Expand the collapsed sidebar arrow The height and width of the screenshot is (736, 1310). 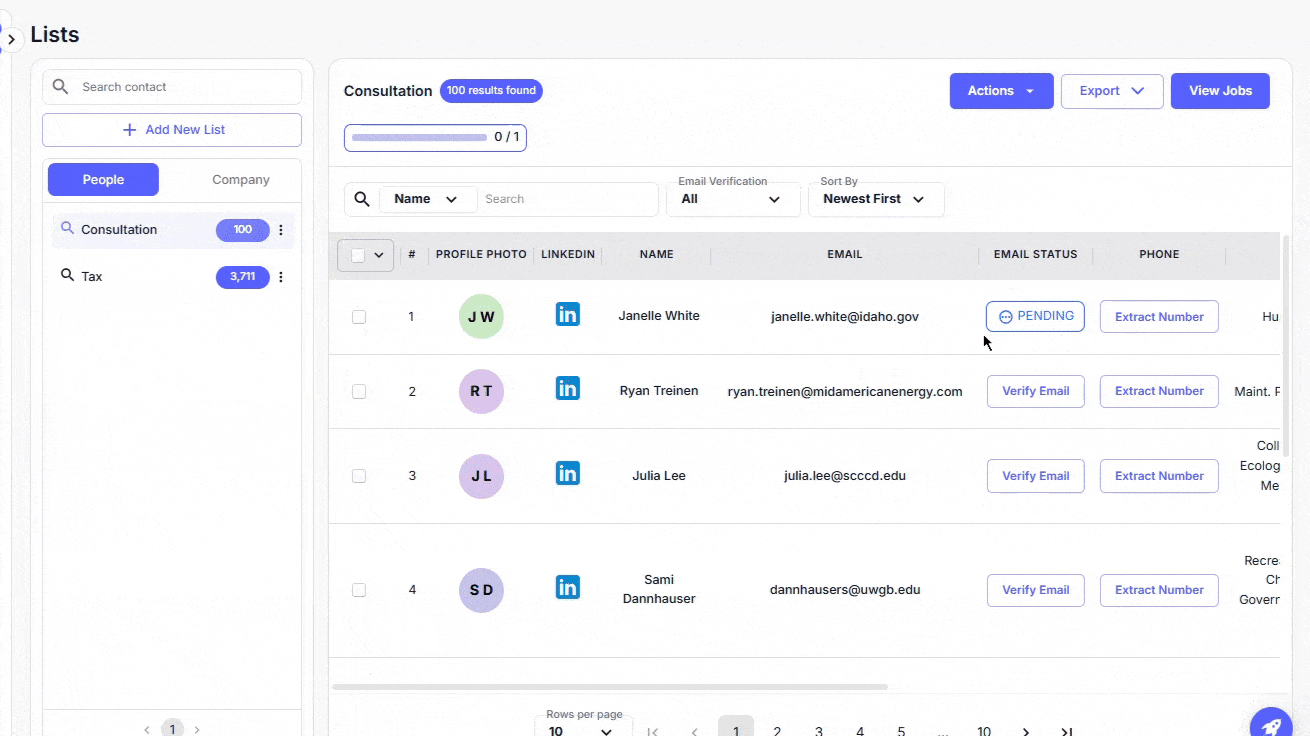coord(11,40)
